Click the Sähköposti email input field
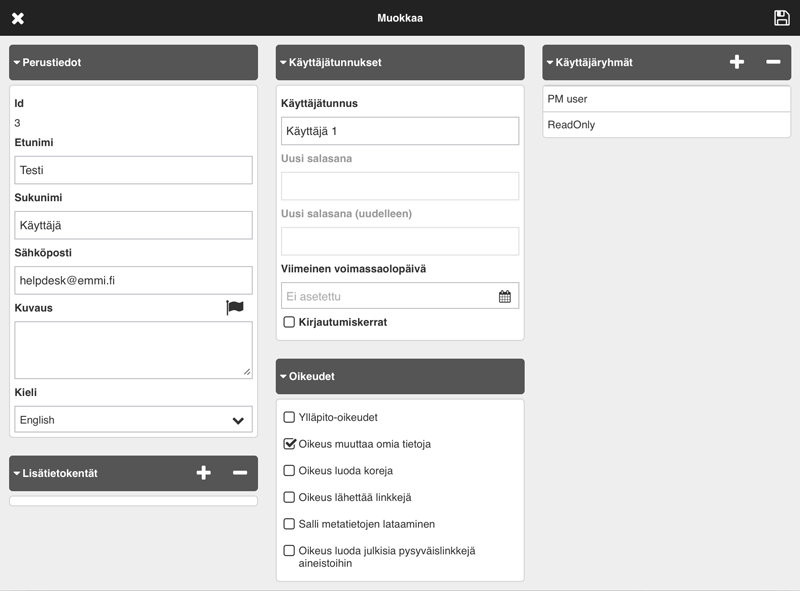The height and width of the screenshot is (591, 800). pos(133,281)
